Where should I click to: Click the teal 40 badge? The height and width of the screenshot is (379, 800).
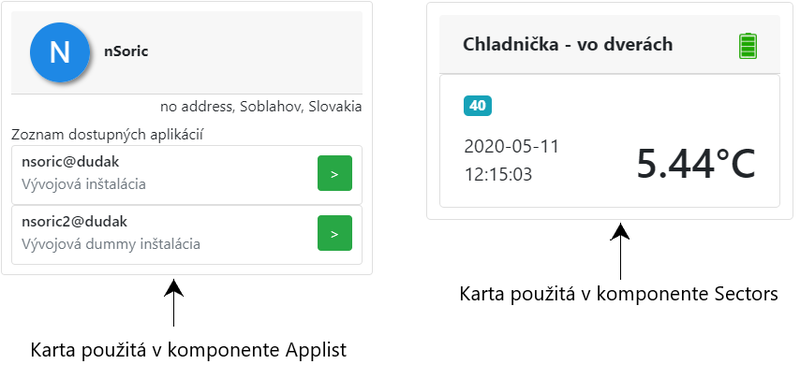click(x=478, y=106)
